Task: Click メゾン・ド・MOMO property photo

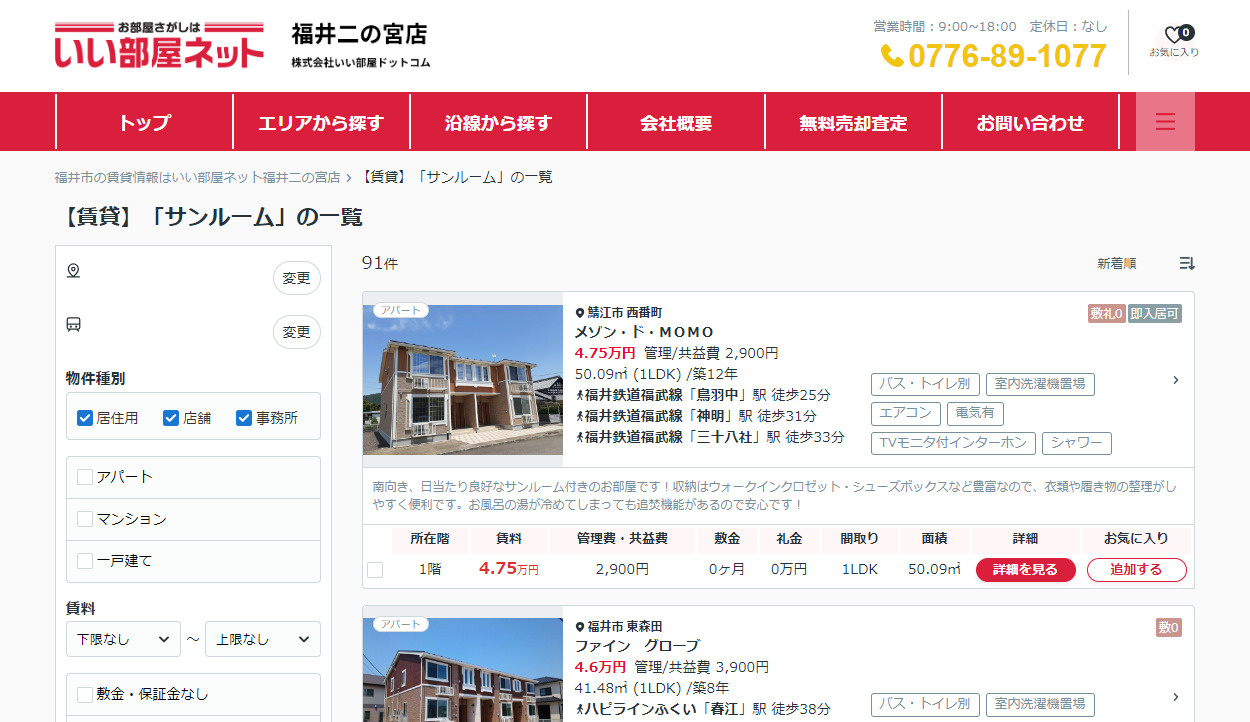Action: pyautogui.click(x=463, y=379)
